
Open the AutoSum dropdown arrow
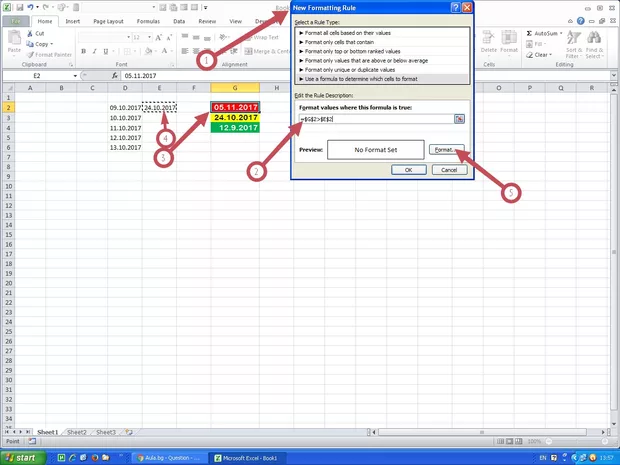(x=561, y=34)
